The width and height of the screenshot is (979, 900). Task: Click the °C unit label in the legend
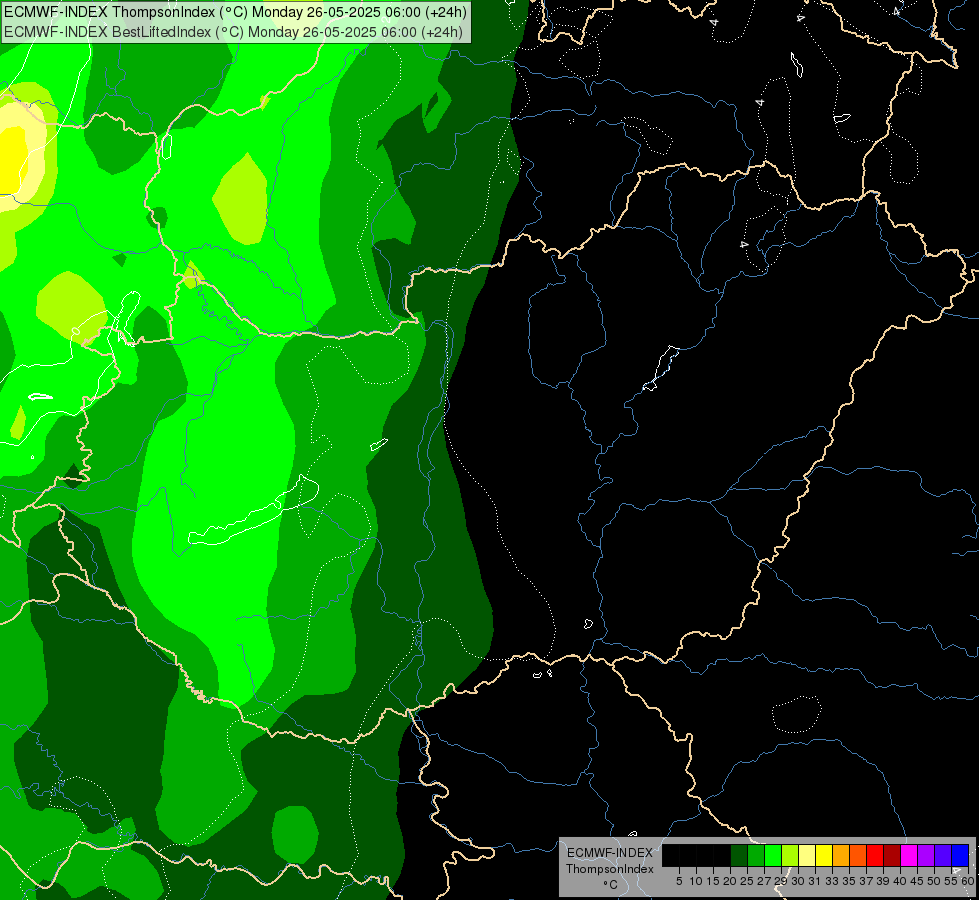click(x=611, y=885)
